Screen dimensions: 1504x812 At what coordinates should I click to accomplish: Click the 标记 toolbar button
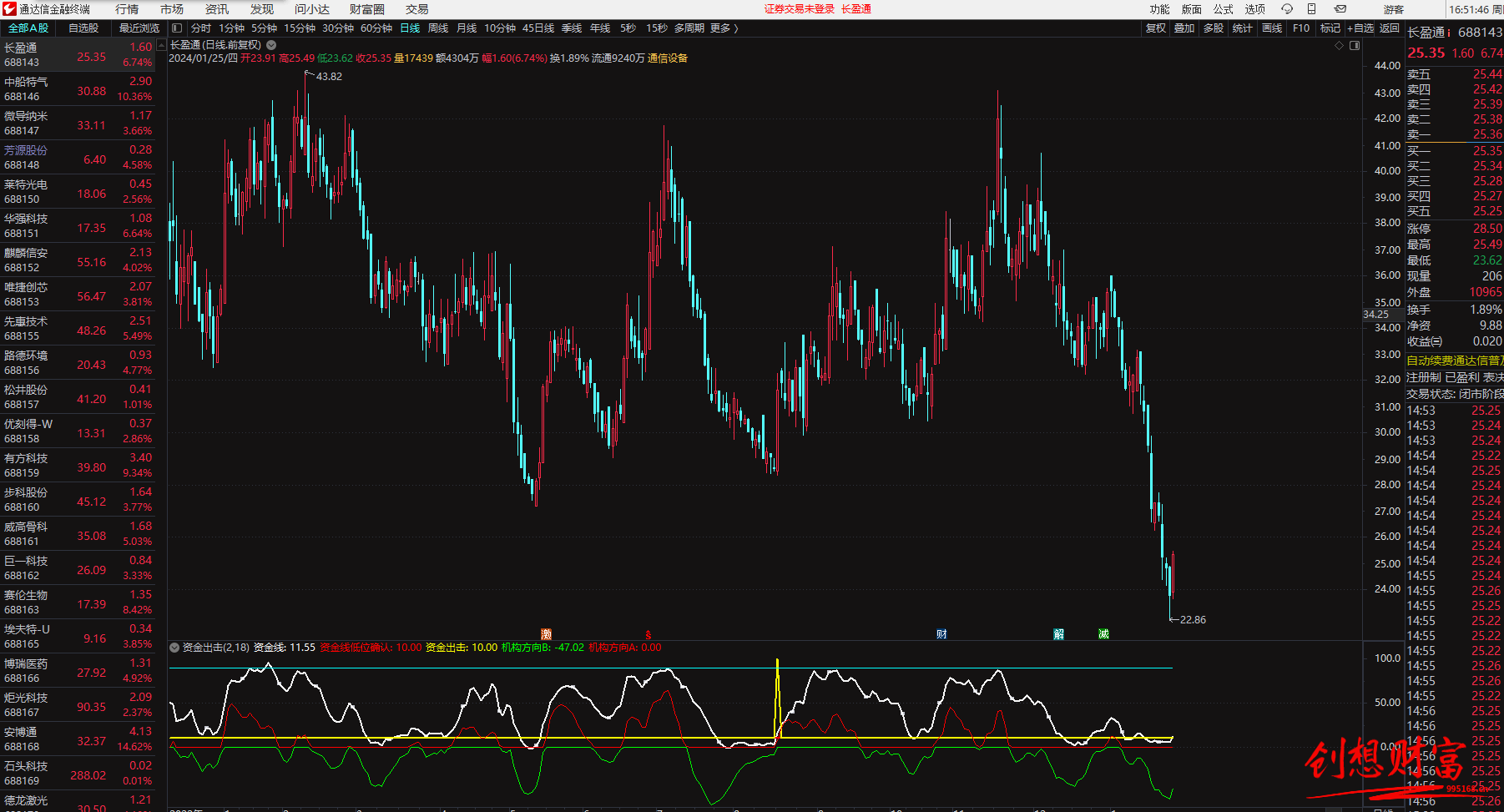pyautogui.click(x=1330, y=28)
